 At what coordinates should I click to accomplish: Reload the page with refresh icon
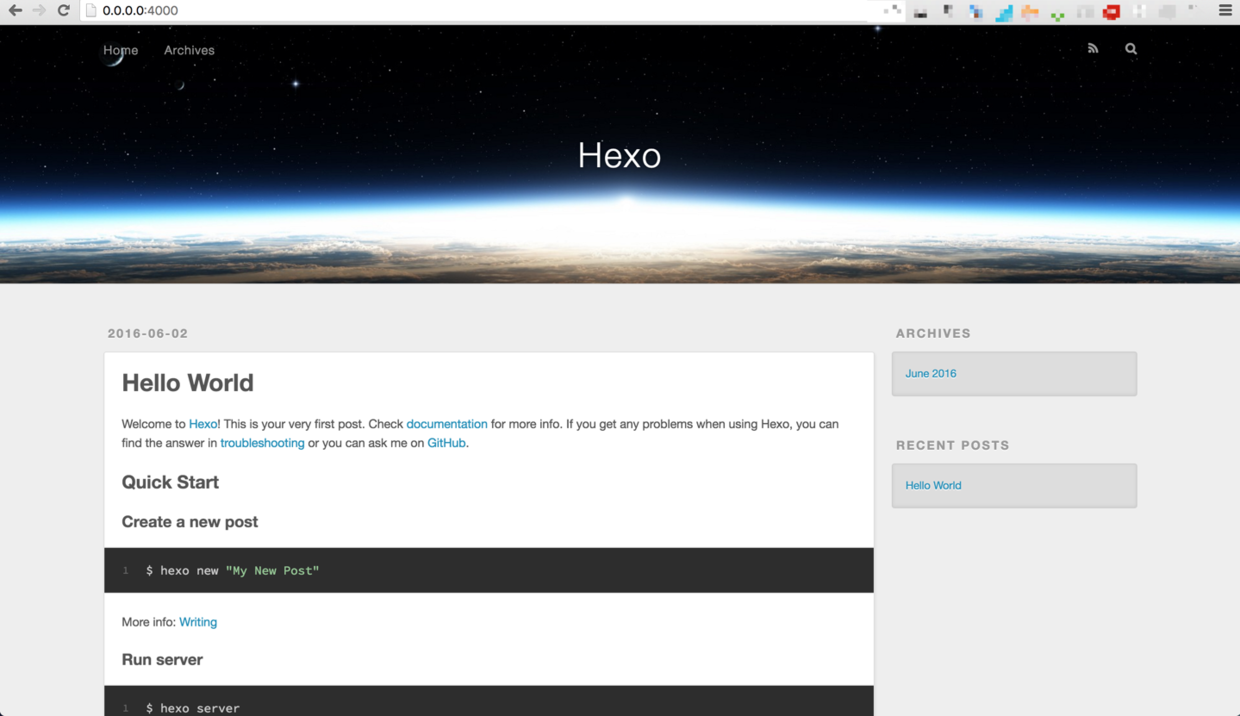click(x=63, y=11)
